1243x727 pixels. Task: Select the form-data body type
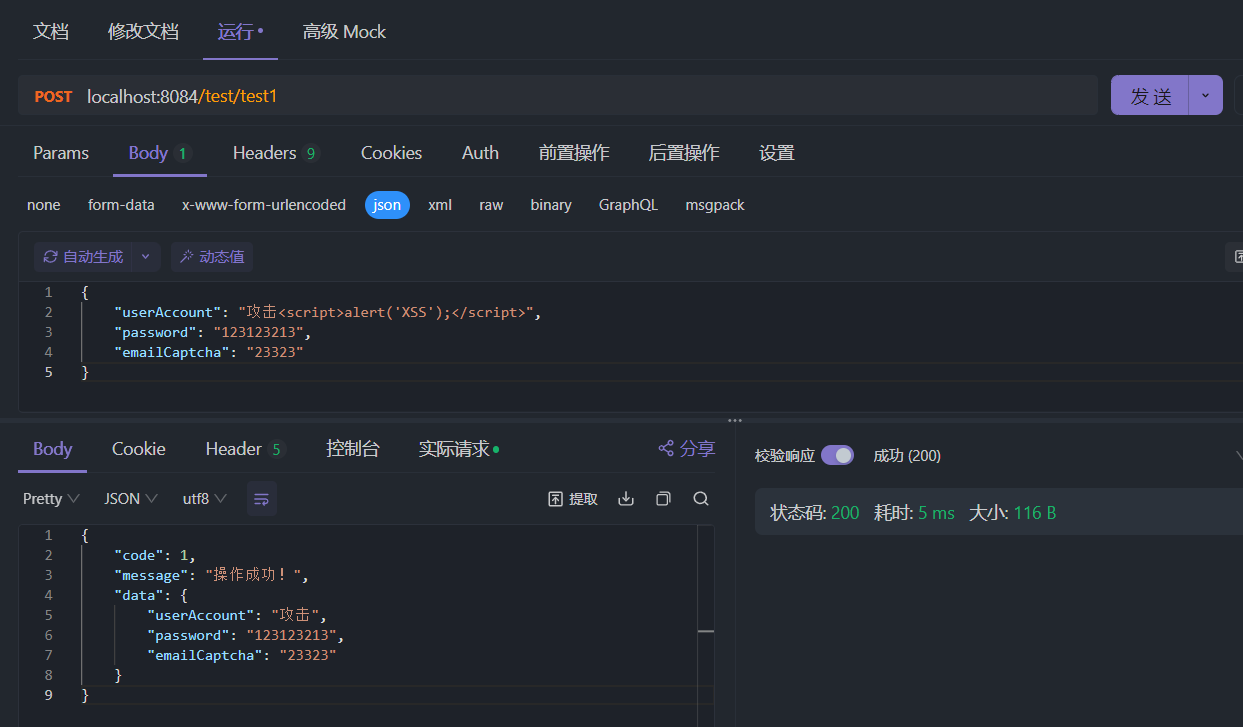click(121, 205)
